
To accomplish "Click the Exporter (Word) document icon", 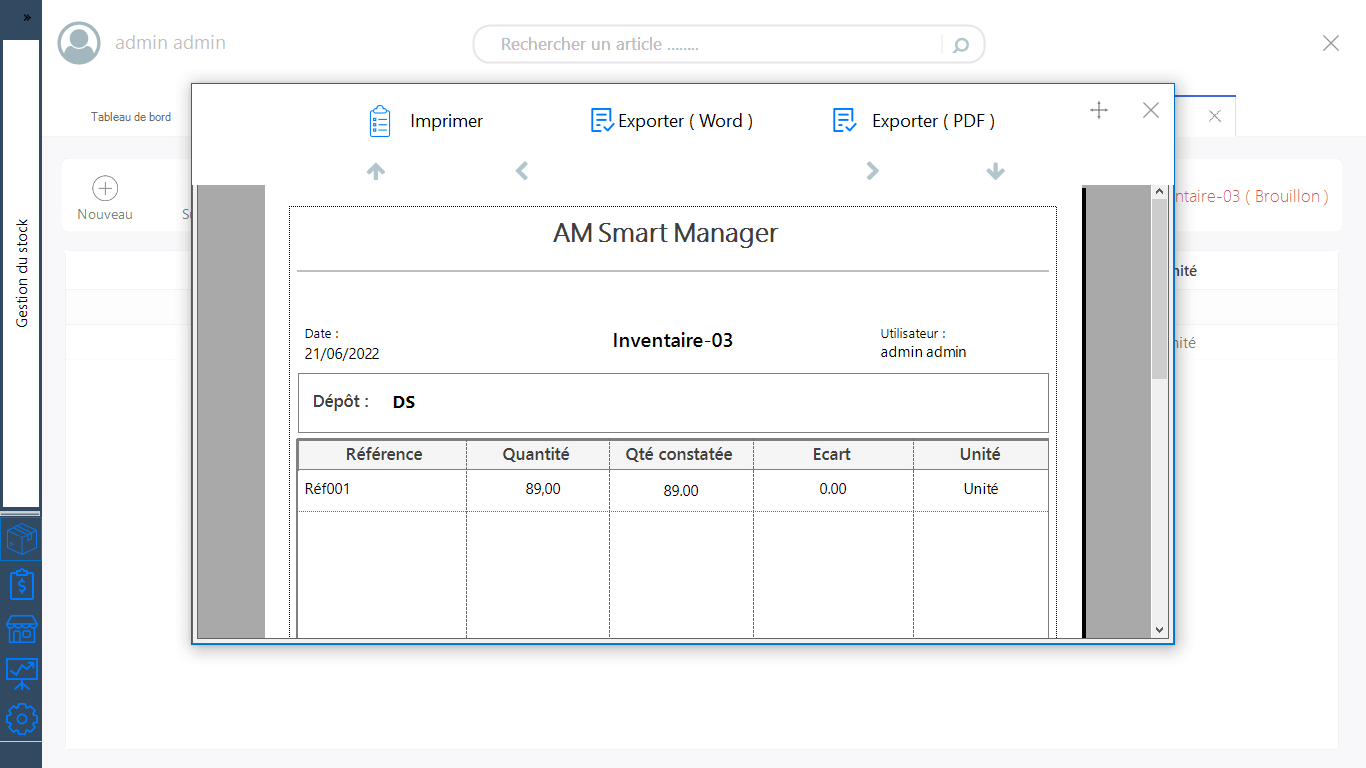I will click(x=602, y=121).
